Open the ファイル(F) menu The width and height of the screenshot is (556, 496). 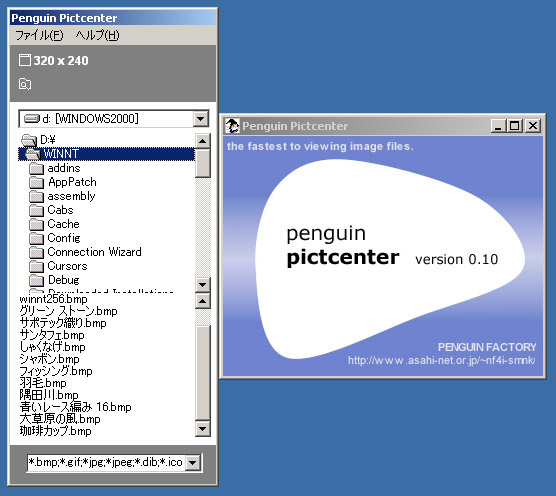[x=39, y=35]
